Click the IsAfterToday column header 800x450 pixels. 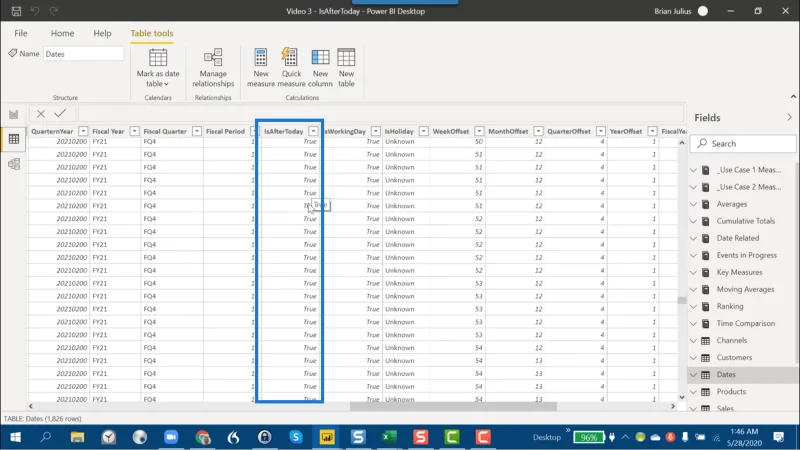point(284,131)
